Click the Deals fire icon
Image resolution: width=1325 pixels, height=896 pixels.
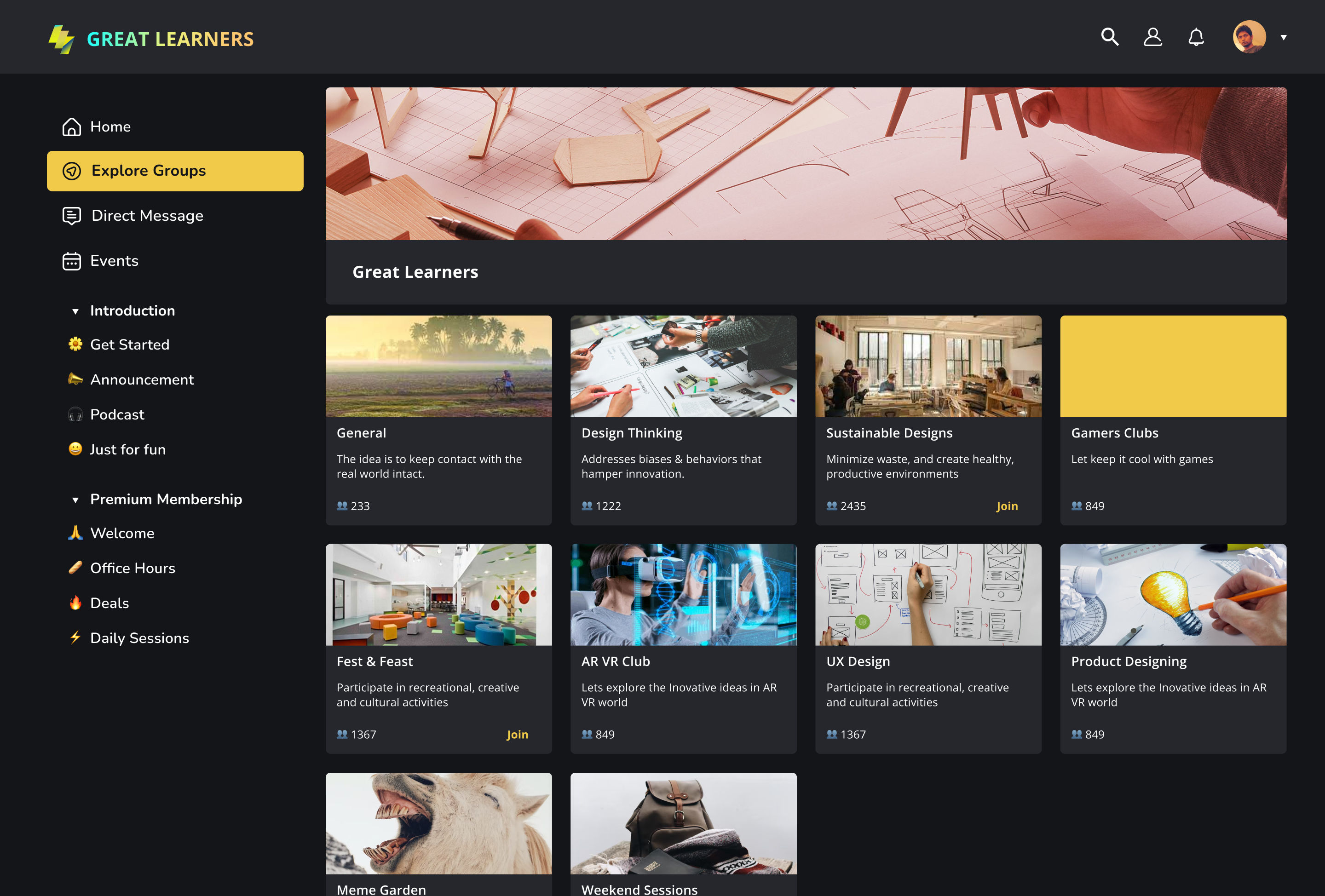pyautogui.click(x=75, y=603)
